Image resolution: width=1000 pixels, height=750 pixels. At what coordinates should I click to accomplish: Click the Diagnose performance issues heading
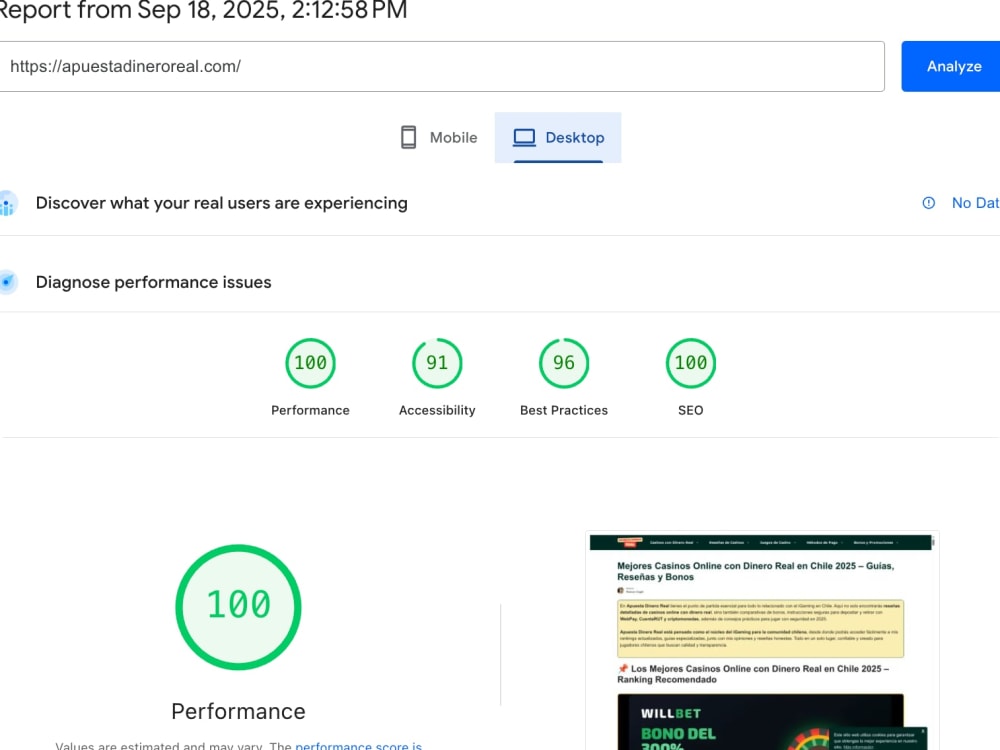153,282
